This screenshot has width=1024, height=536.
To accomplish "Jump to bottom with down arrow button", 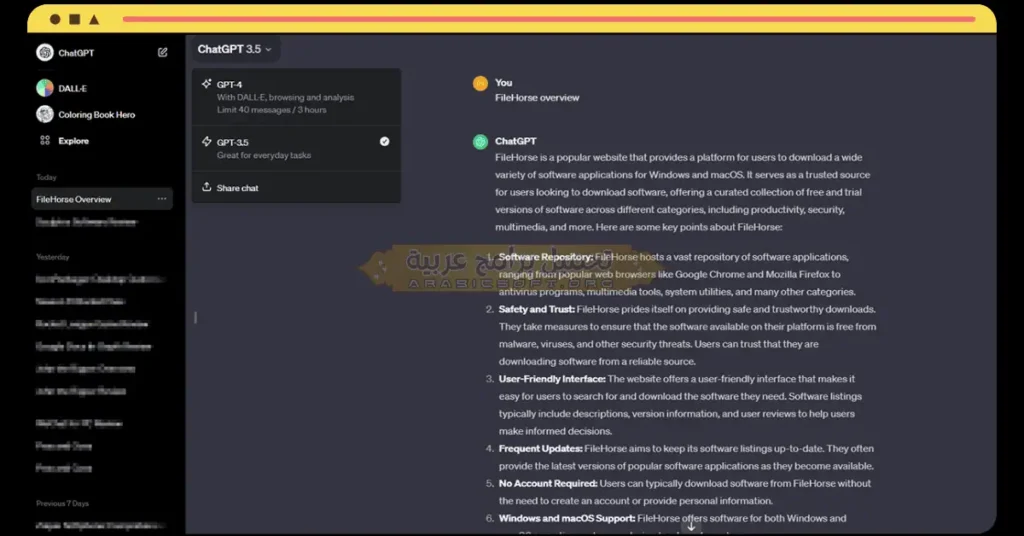I will point(691,526).
